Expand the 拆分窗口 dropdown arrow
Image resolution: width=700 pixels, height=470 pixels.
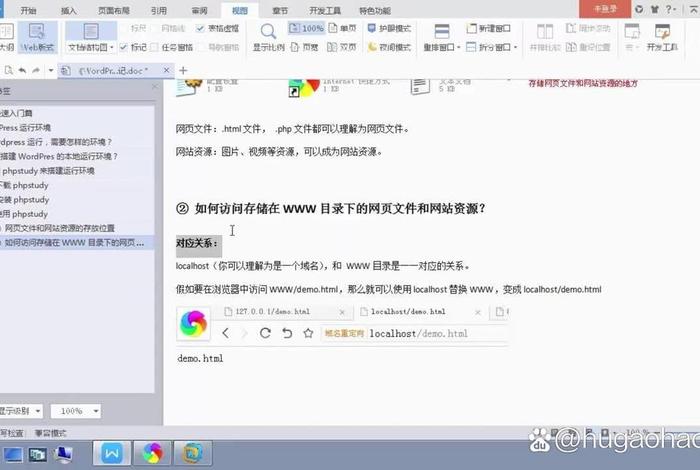(x=516, y=47)
